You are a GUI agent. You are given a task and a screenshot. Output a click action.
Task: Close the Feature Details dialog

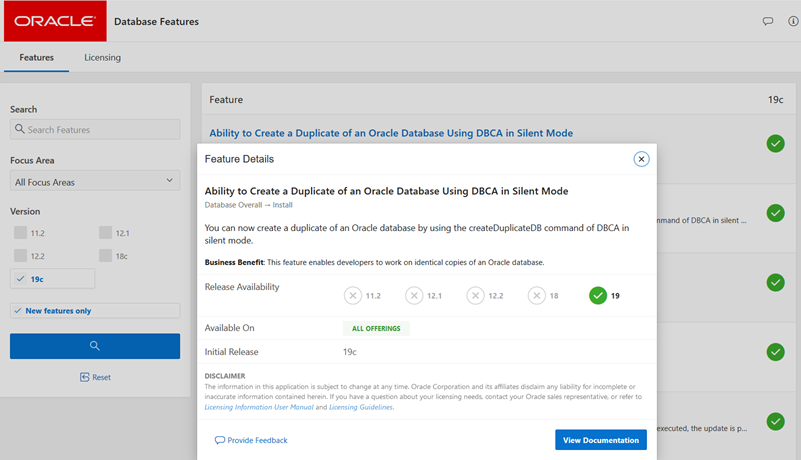pyautogui.click(x=641, y=159)
